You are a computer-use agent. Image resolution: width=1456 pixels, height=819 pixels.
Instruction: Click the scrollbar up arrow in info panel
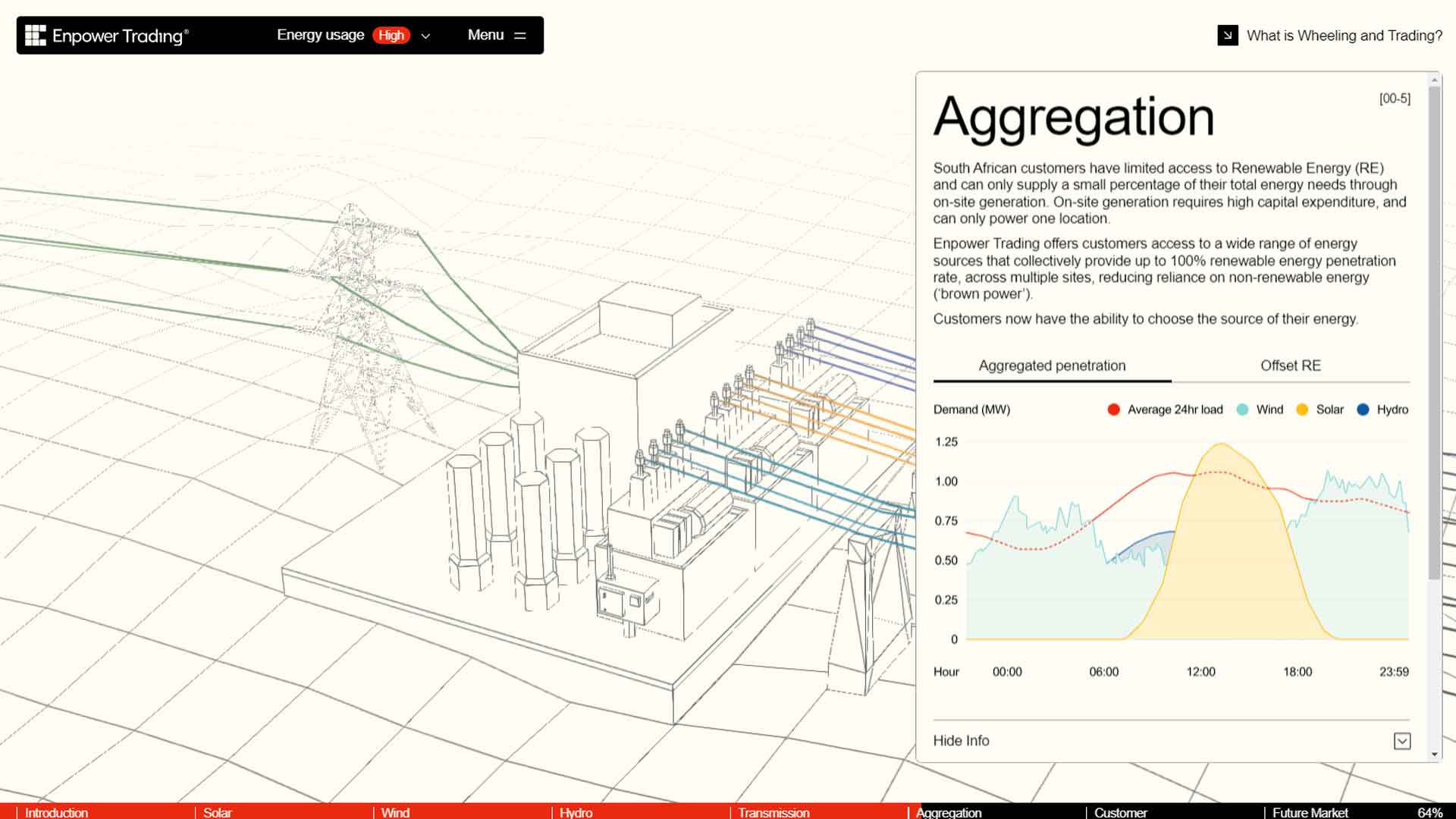pyautogui.click(x=1434, y=79)
